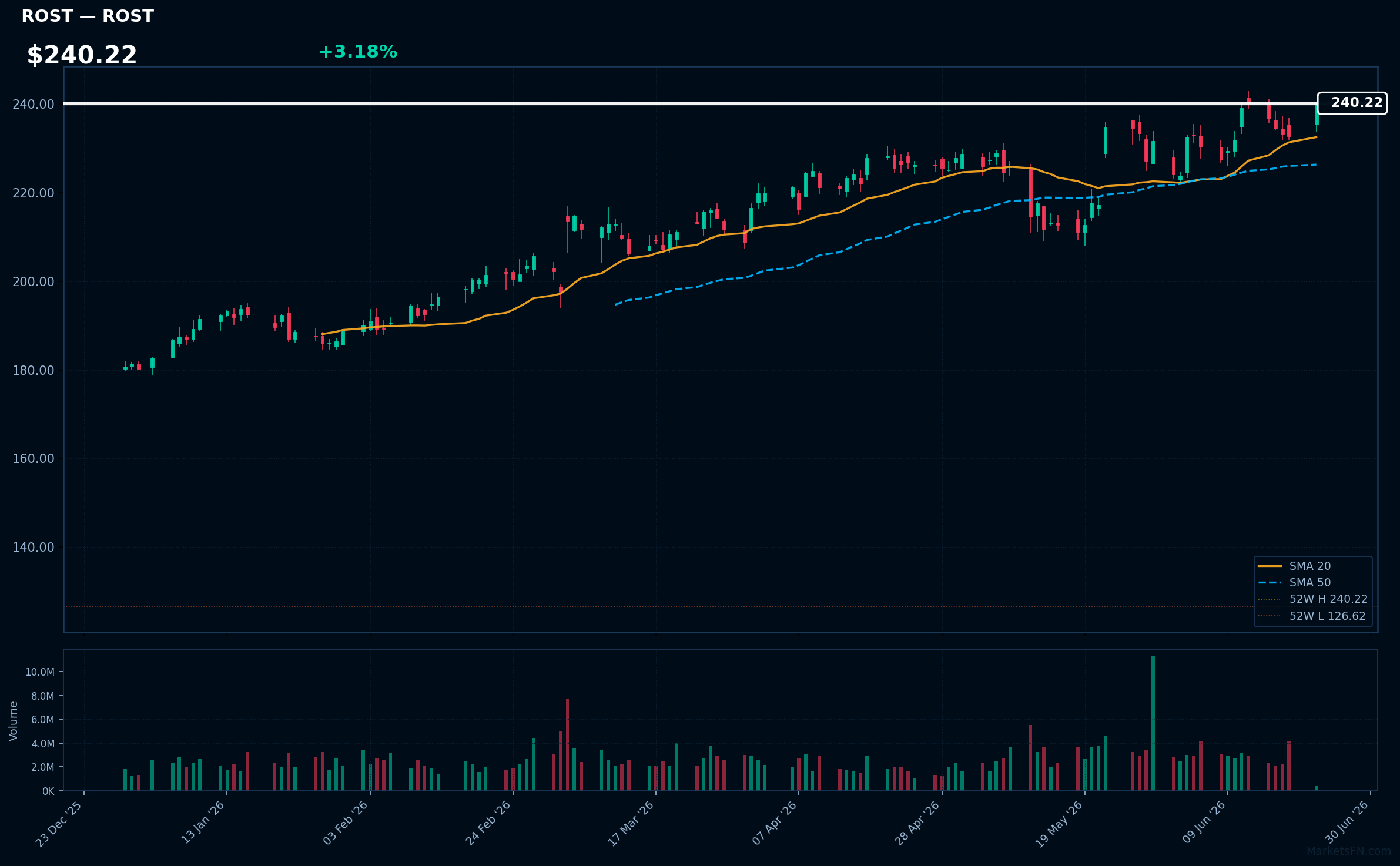The width and height of the screenshot is (1400, 866).
Task: Select SMA 50 legend entry
Action: coord(1310,583)
